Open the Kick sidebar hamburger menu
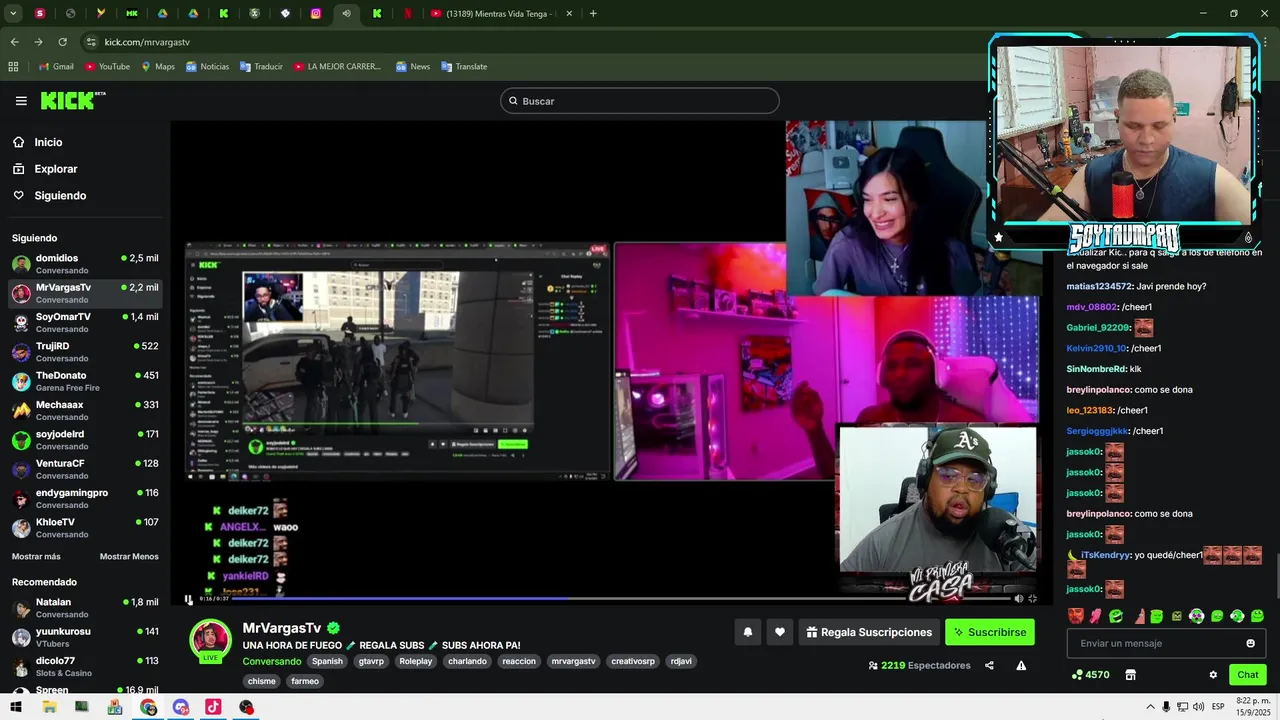This screenshot has width=1280, height=720. point(21,101)
